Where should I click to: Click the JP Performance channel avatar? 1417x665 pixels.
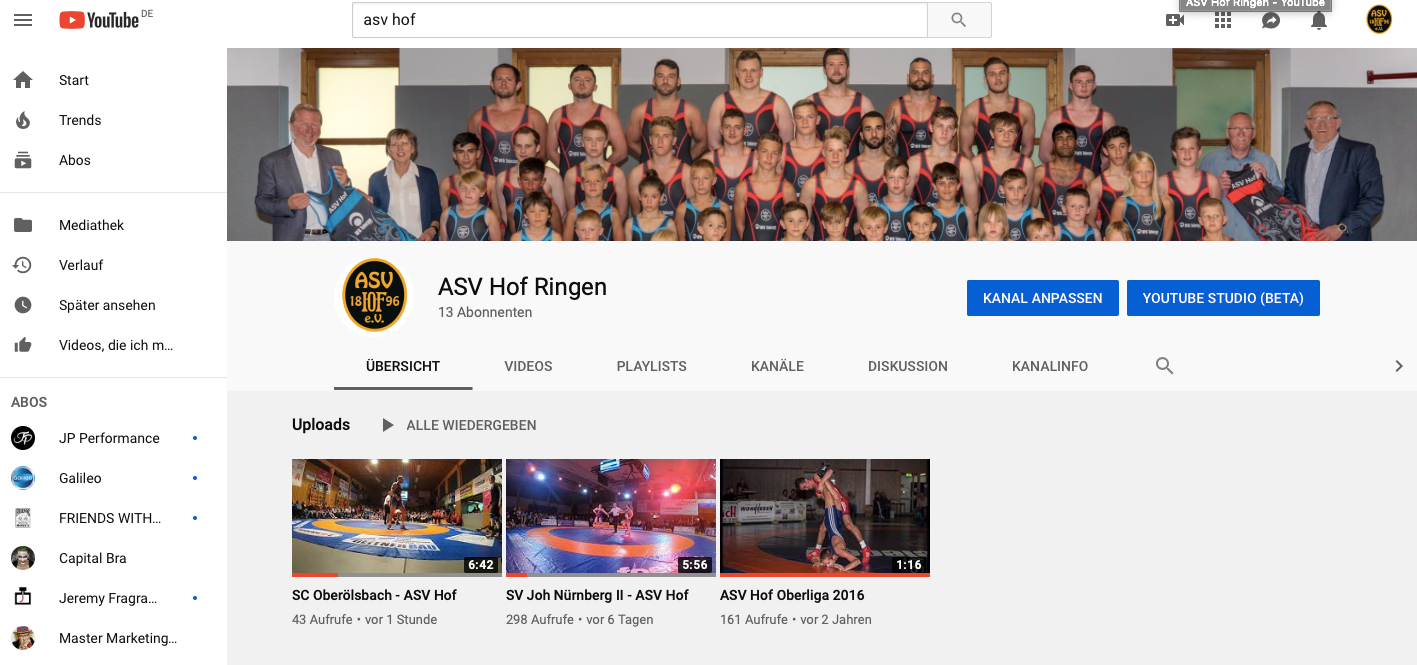(x=22, y=438)
